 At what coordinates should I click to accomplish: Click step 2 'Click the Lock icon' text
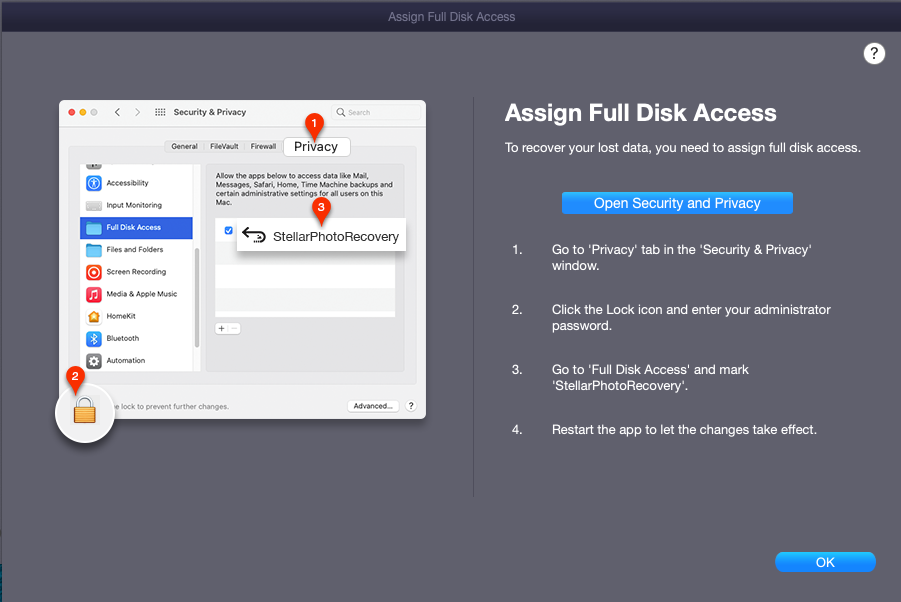(691, 317)
